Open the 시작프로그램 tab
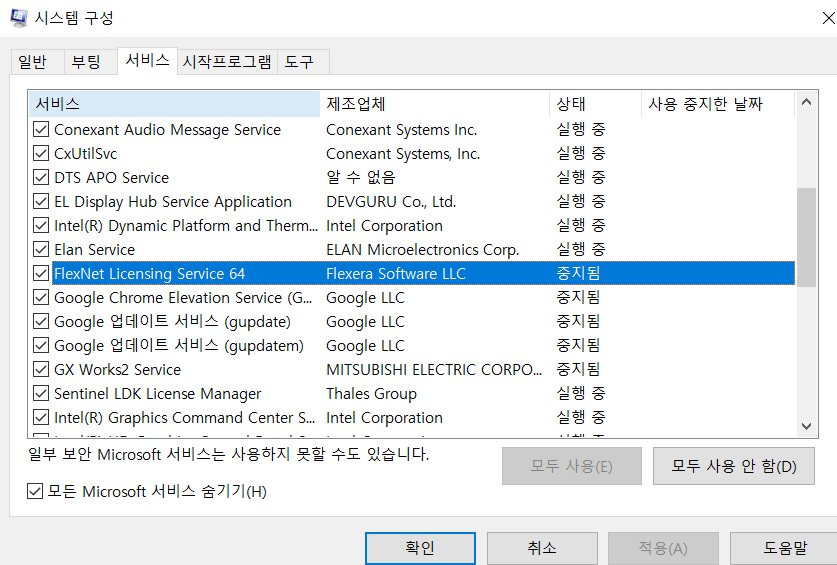This screenshot has width=837, height=565. 227,62
